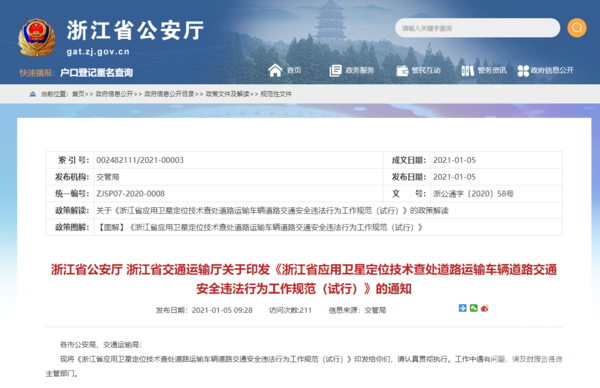
Task: Open 警民互动 navigation menu item
Action: [x=426, y=70]
